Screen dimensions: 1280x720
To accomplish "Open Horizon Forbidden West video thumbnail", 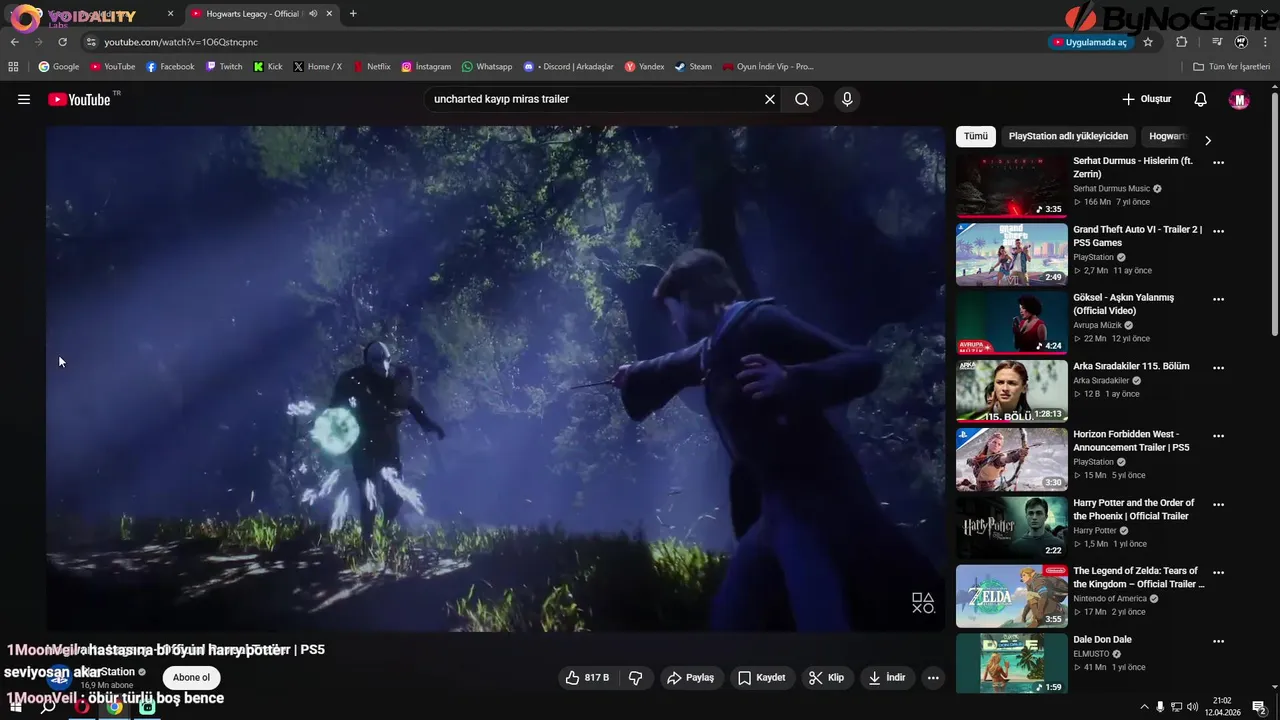I will 1011,459.
